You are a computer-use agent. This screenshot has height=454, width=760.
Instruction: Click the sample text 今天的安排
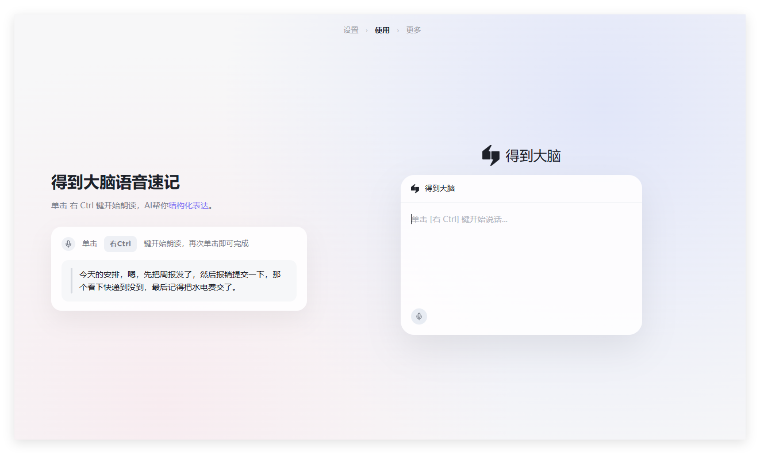[x=180, y=281]
